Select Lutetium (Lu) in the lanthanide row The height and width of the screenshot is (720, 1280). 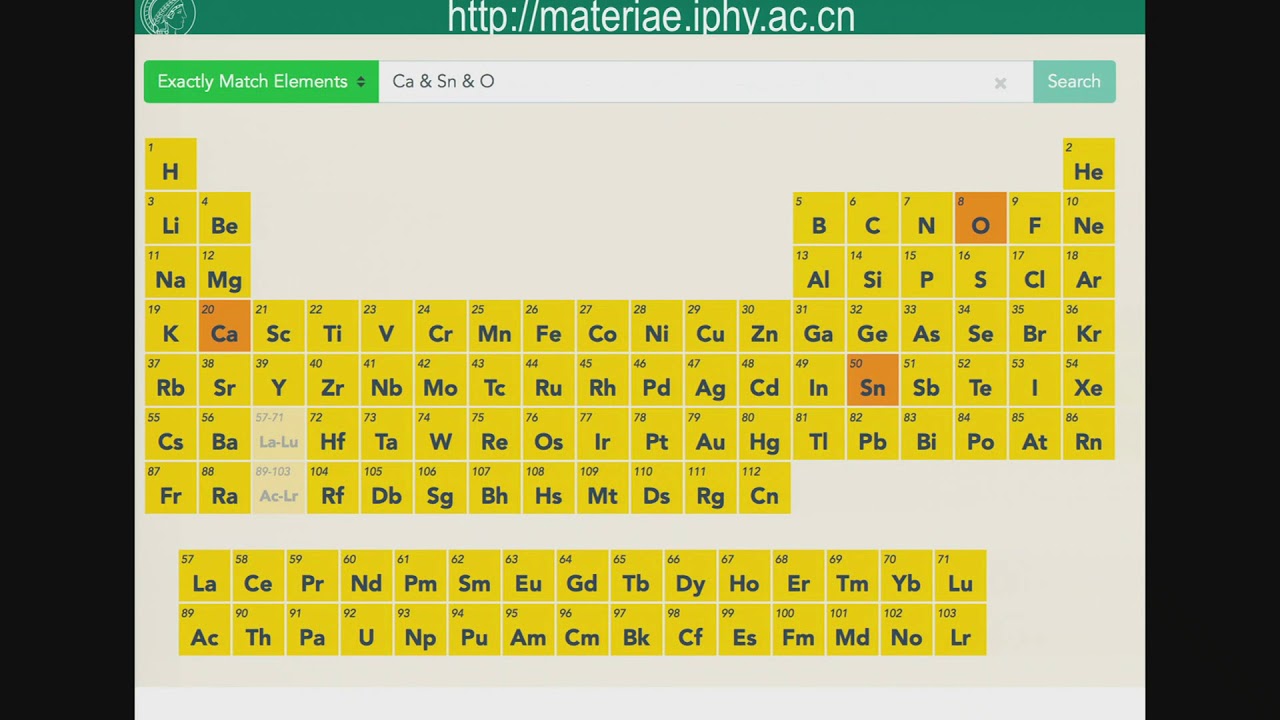(x=961, y=576)
